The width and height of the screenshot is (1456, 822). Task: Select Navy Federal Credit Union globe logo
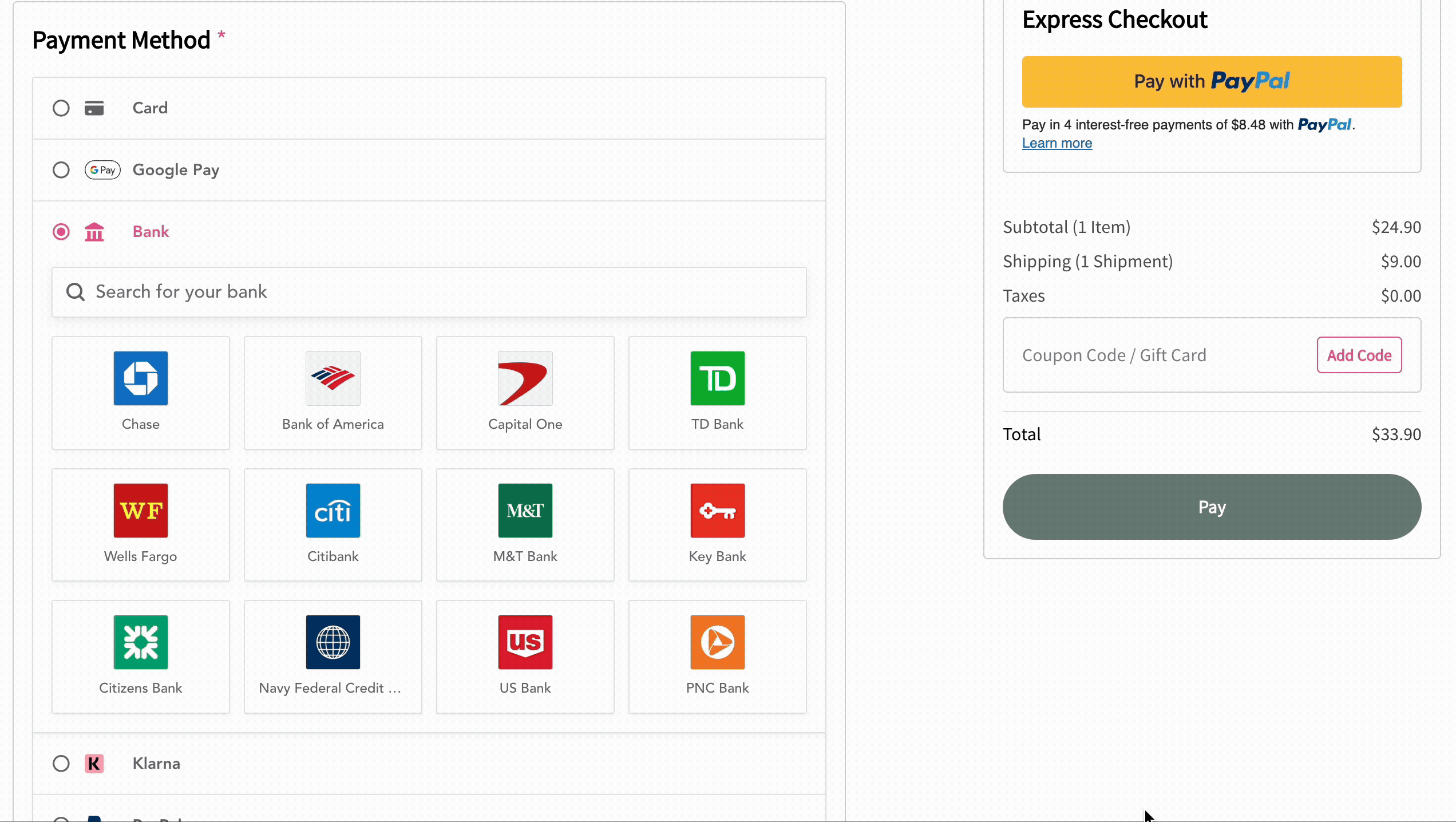click(x=333, y=642)
